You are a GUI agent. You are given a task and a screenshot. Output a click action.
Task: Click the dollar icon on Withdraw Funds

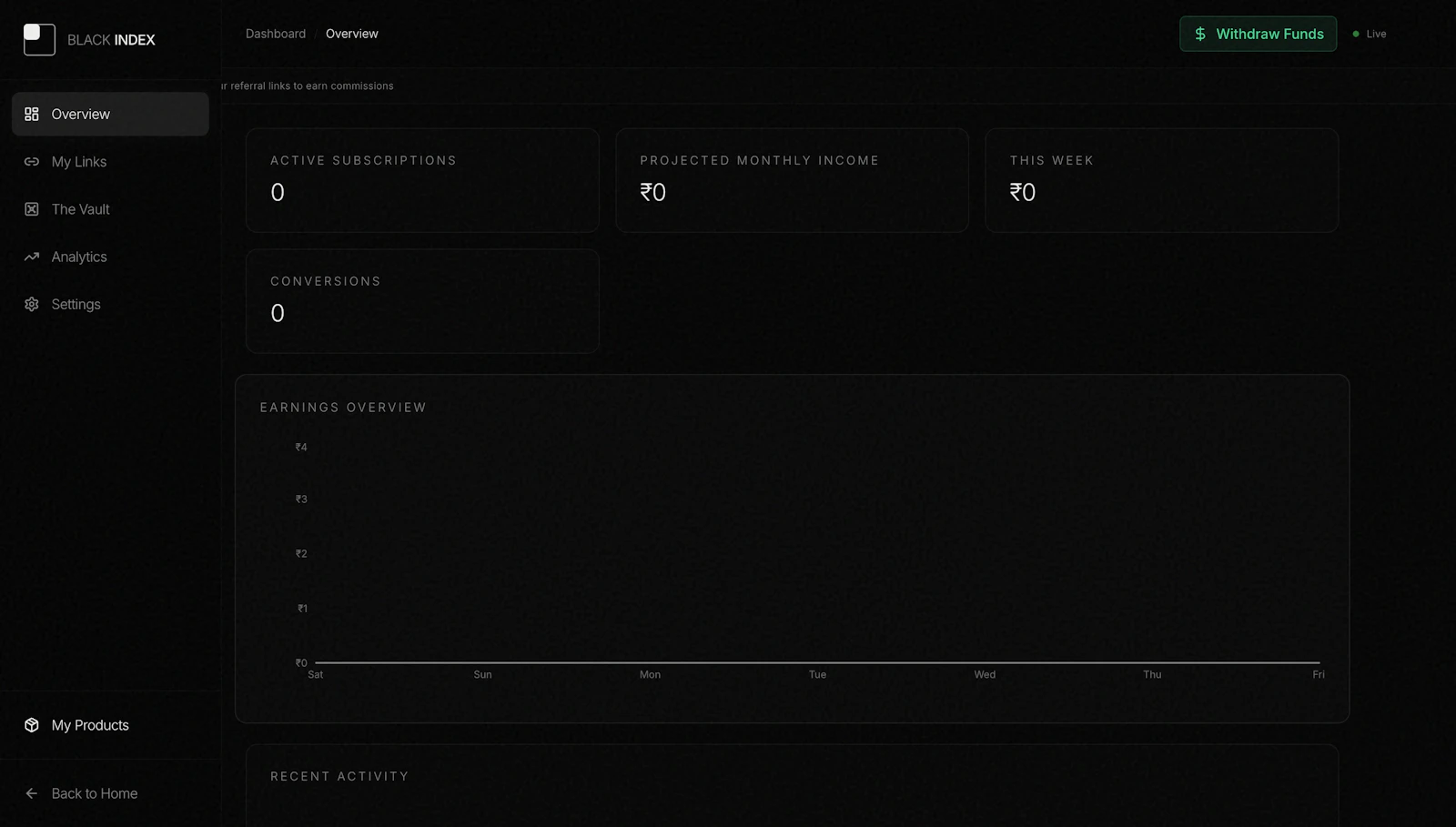pos(1200,34)
